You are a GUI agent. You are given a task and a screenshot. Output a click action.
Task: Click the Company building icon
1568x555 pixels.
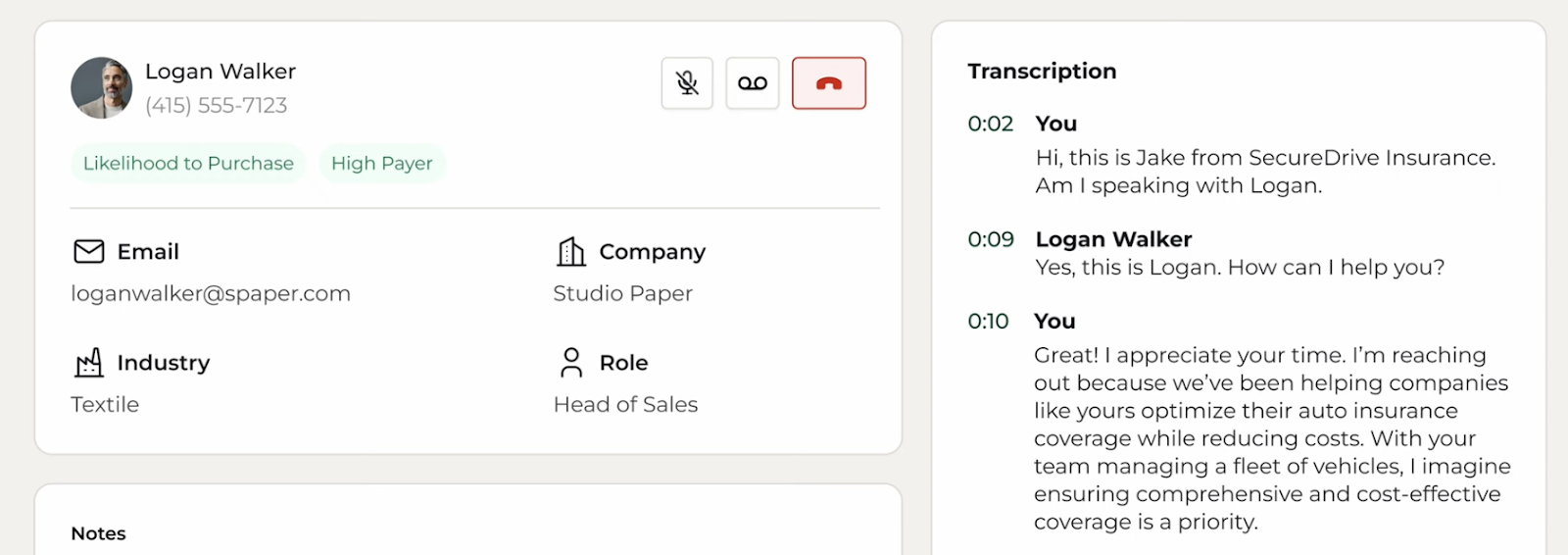point(571,252)
